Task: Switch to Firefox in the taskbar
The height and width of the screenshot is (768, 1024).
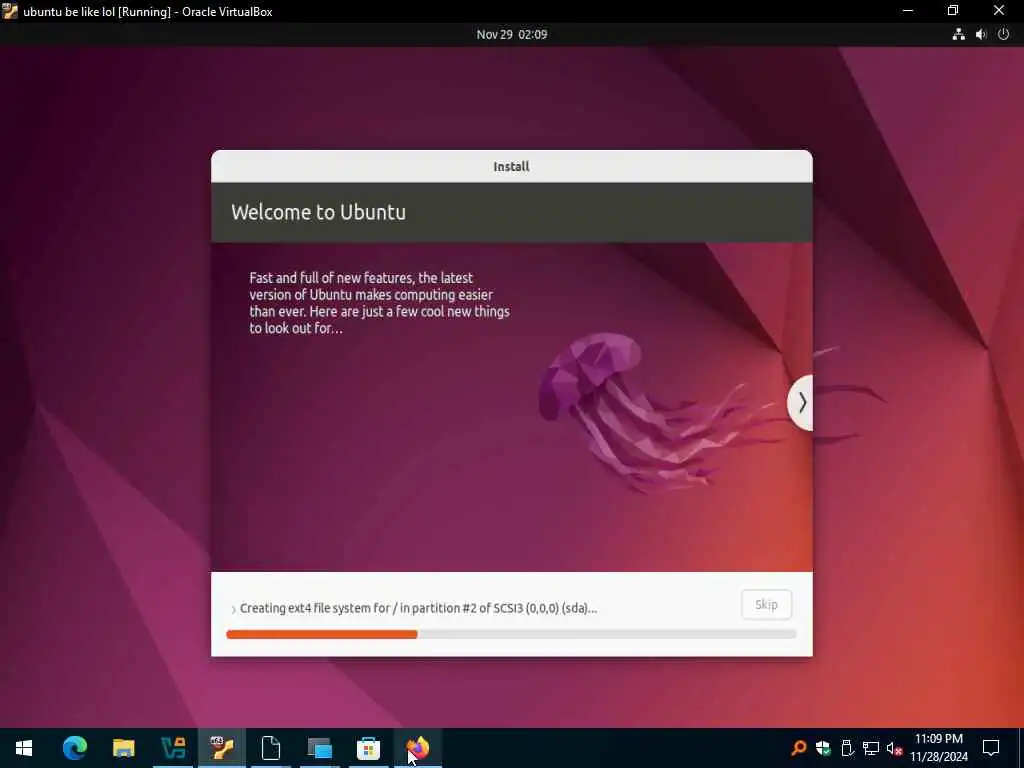Action: tap(417, 748)
